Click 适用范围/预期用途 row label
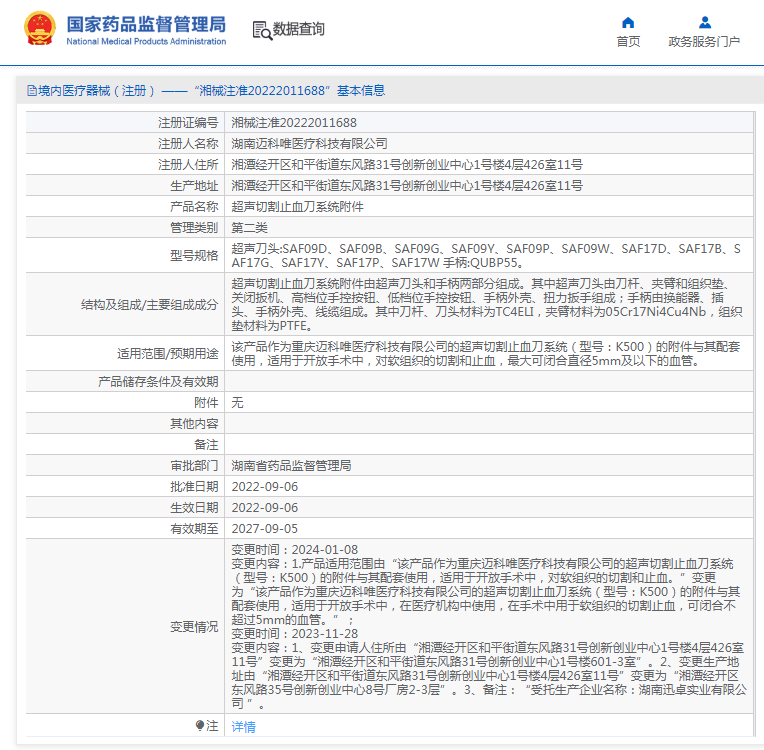Image resolution: width=764 pixels, height=750 pixels. click(x=168, y=353)
